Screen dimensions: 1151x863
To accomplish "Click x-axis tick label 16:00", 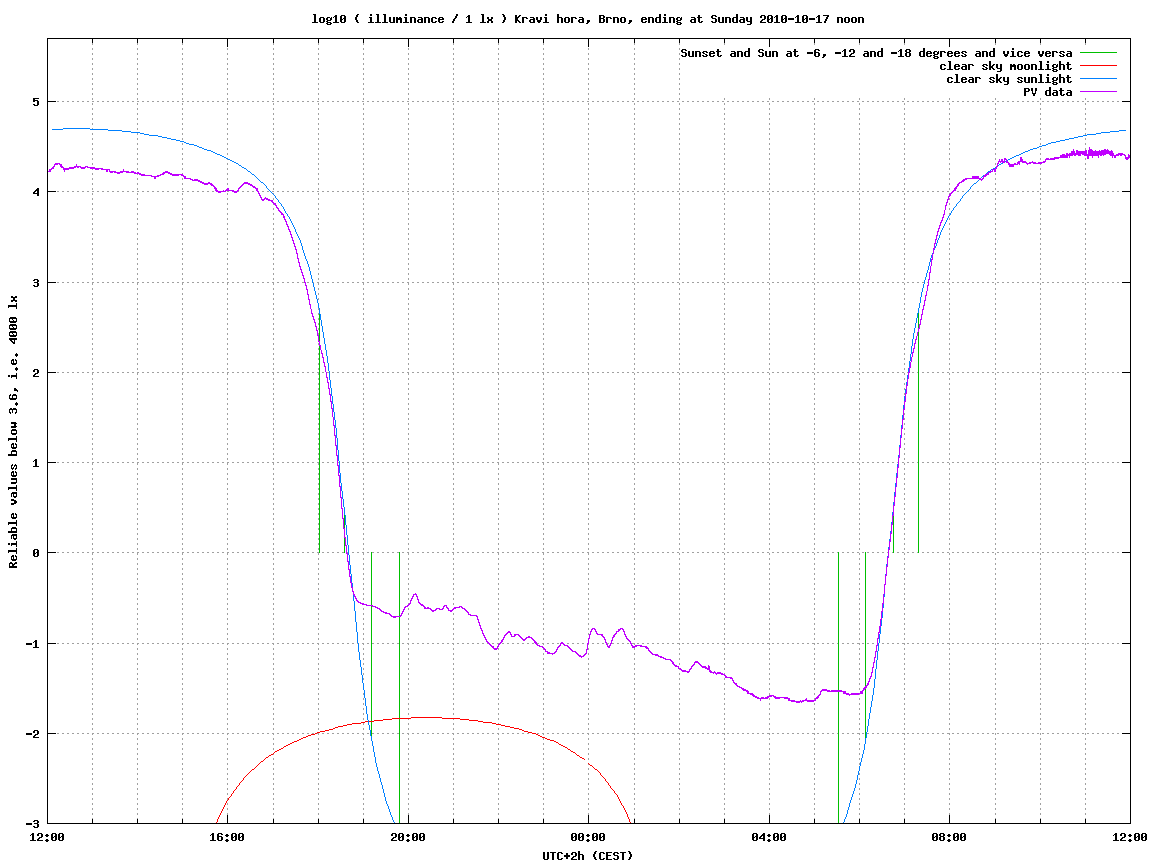I will pyautogui.click(x=228, y=837).
